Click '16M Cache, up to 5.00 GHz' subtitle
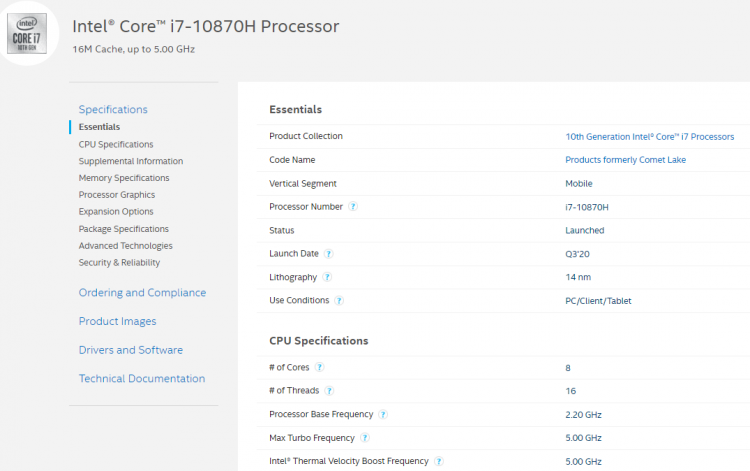The height and width of the screenshot is (471, 750). click(x=133, y=49)
